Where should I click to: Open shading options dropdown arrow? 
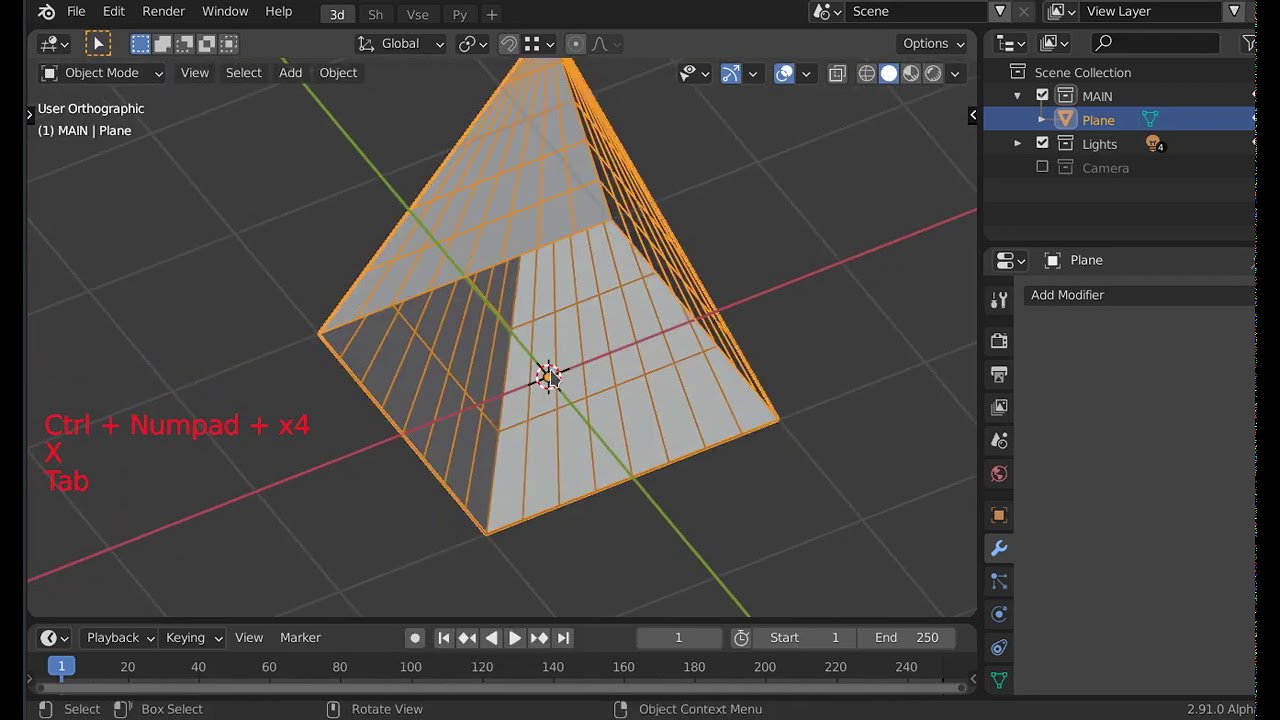click(x=955, y=73)
